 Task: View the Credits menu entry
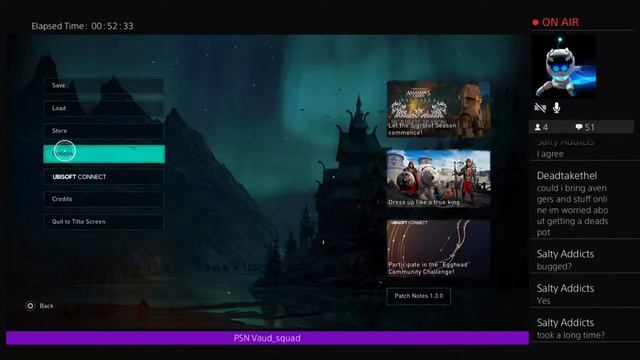[x=104, y=199]
